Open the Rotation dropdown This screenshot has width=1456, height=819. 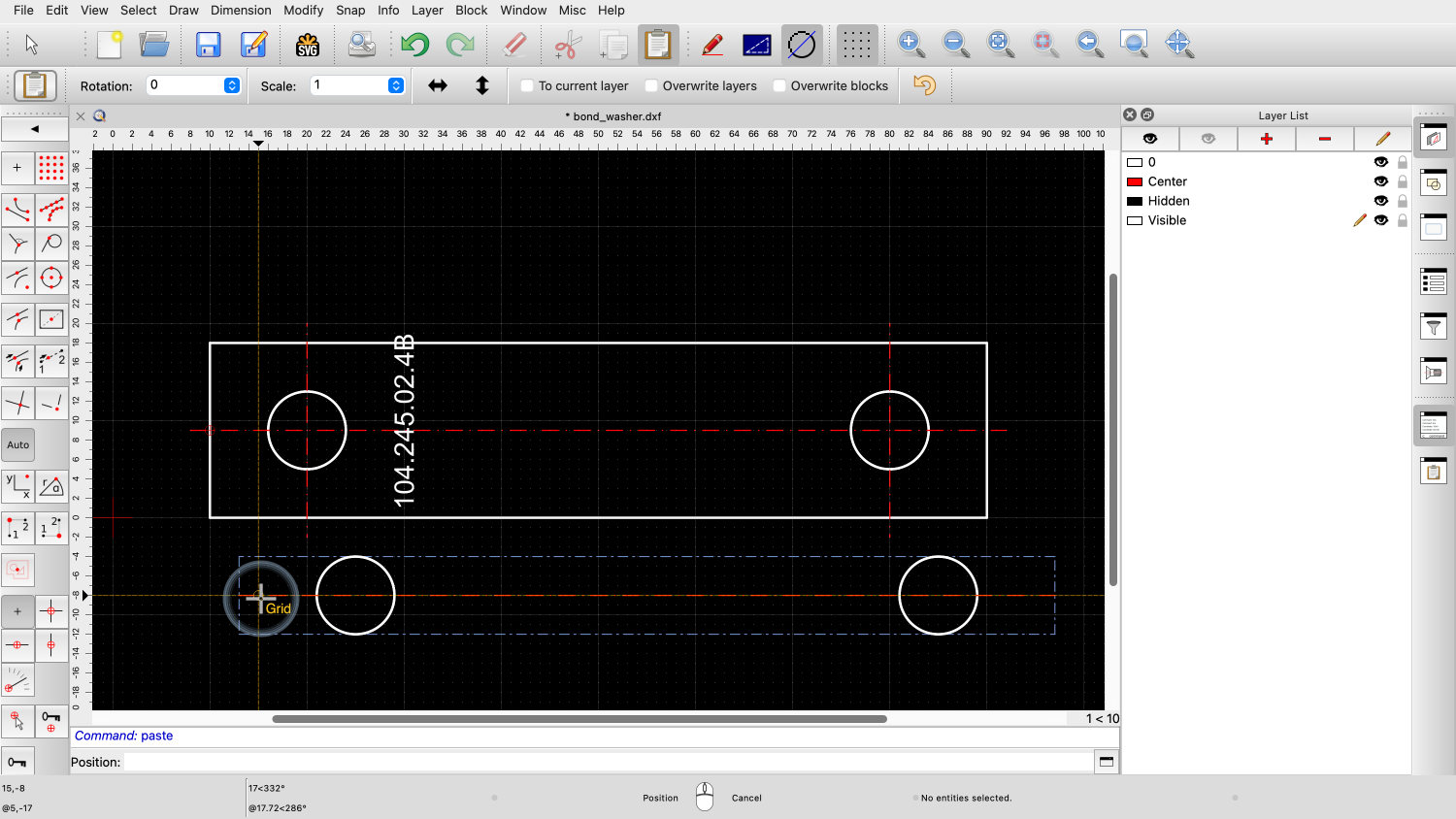click(x=232, y=85)
